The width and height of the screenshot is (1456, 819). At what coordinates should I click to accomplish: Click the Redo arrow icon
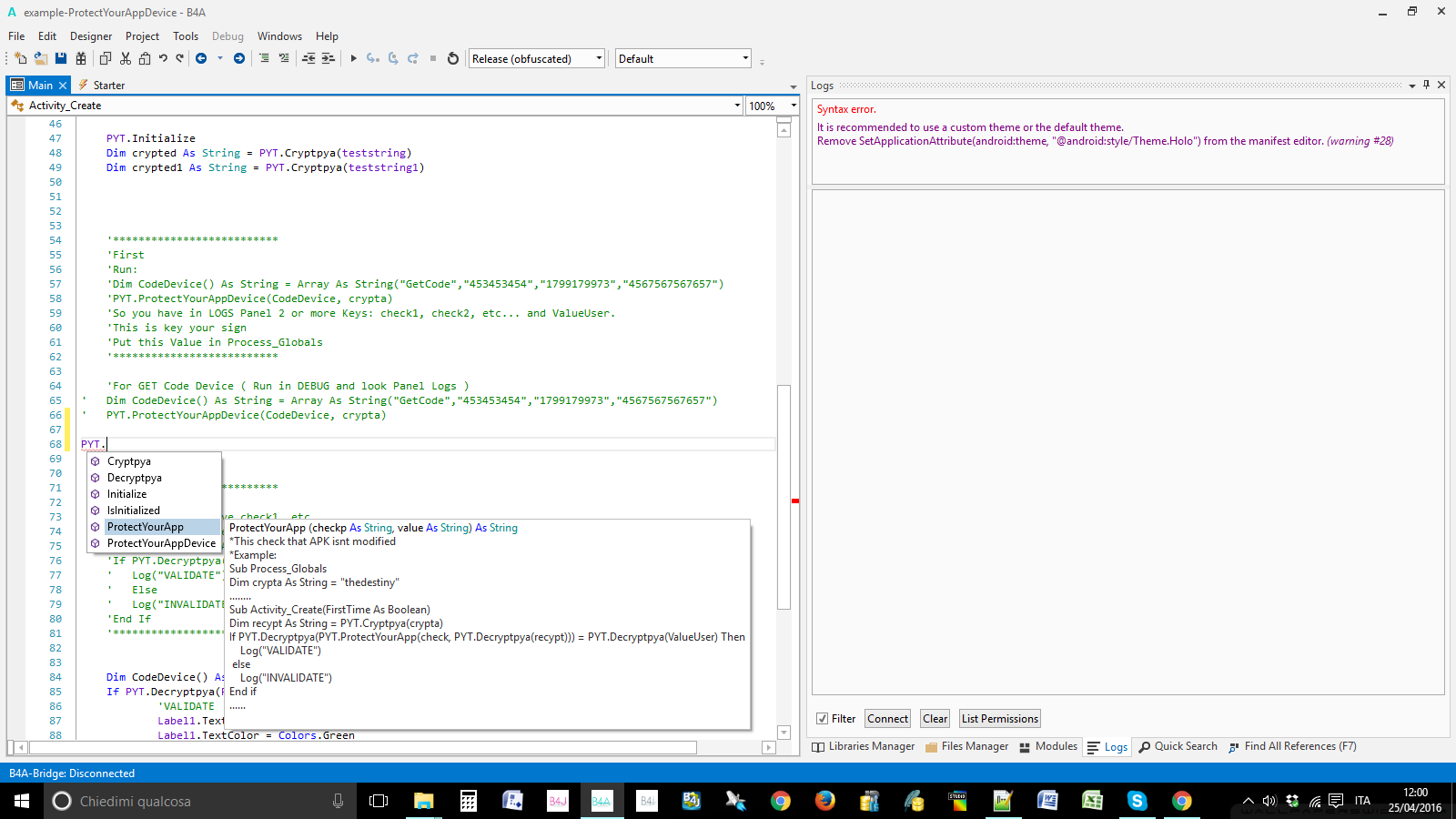(x=180, y=58)
